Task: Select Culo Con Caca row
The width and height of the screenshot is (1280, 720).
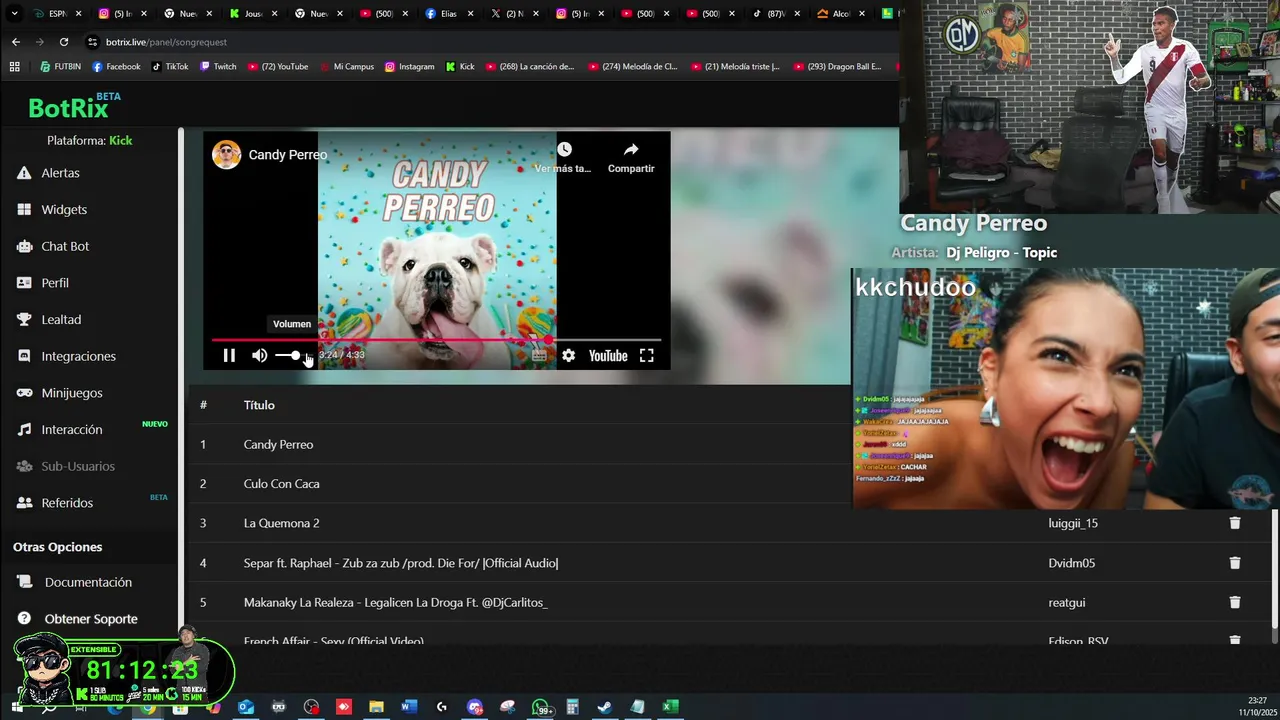Action: pyautogui.click(x=520, y=484)
